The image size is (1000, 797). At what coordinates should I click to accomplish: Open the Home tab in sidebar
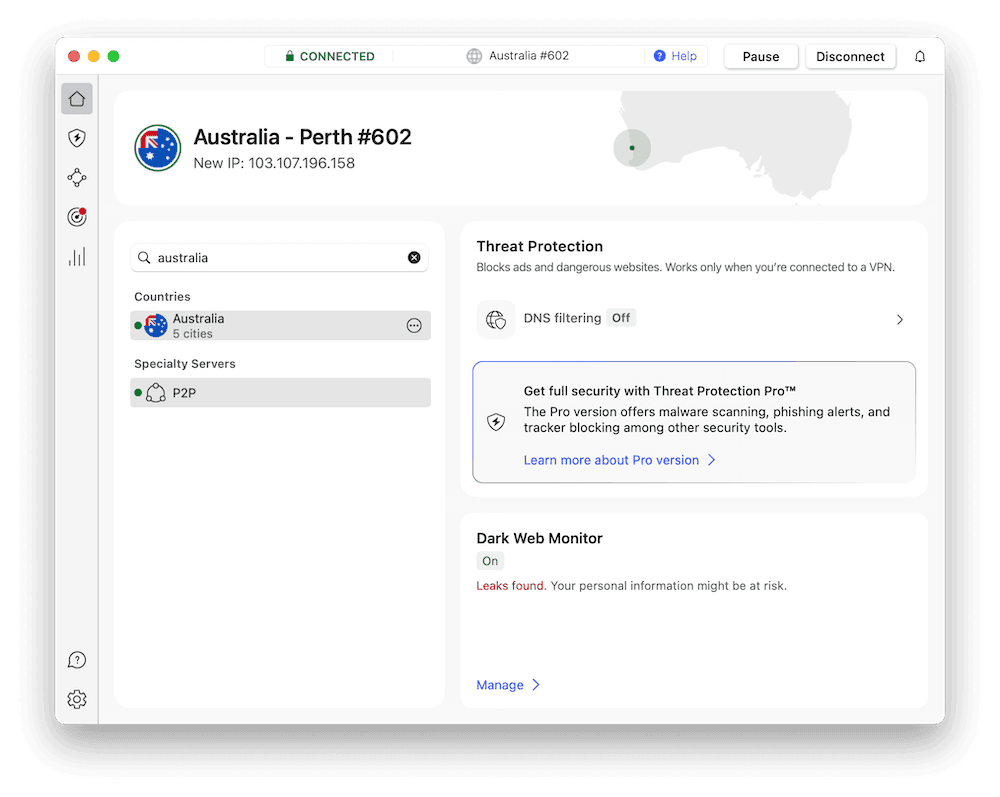(x=77, y=99)
